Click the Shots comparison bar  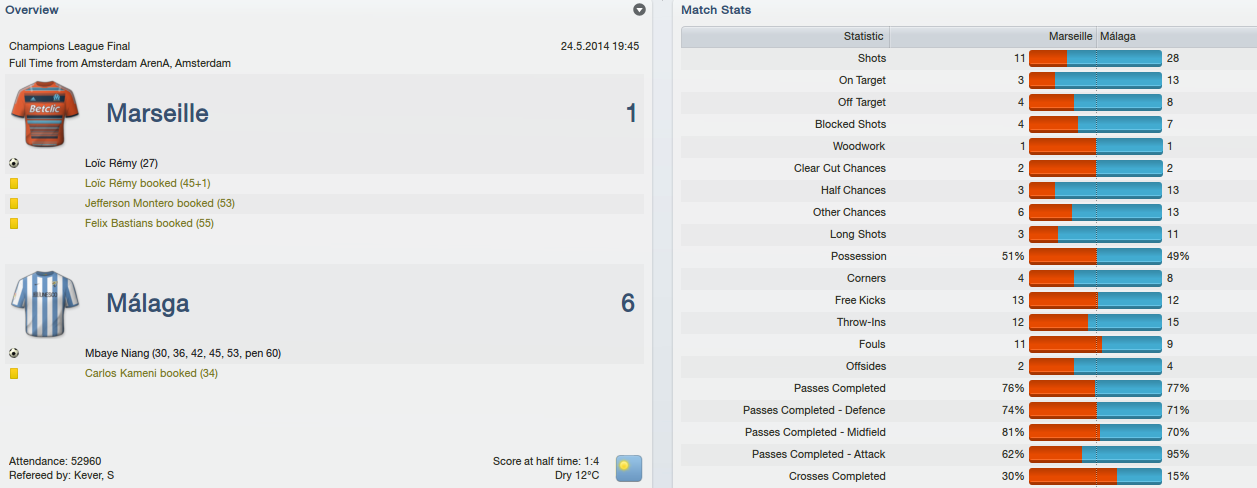coord(1095,58)
